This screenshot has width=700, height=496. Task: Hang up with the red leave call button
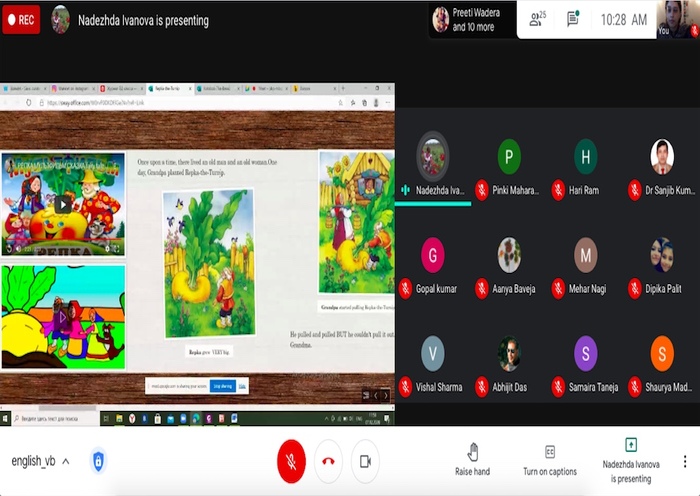329,462
